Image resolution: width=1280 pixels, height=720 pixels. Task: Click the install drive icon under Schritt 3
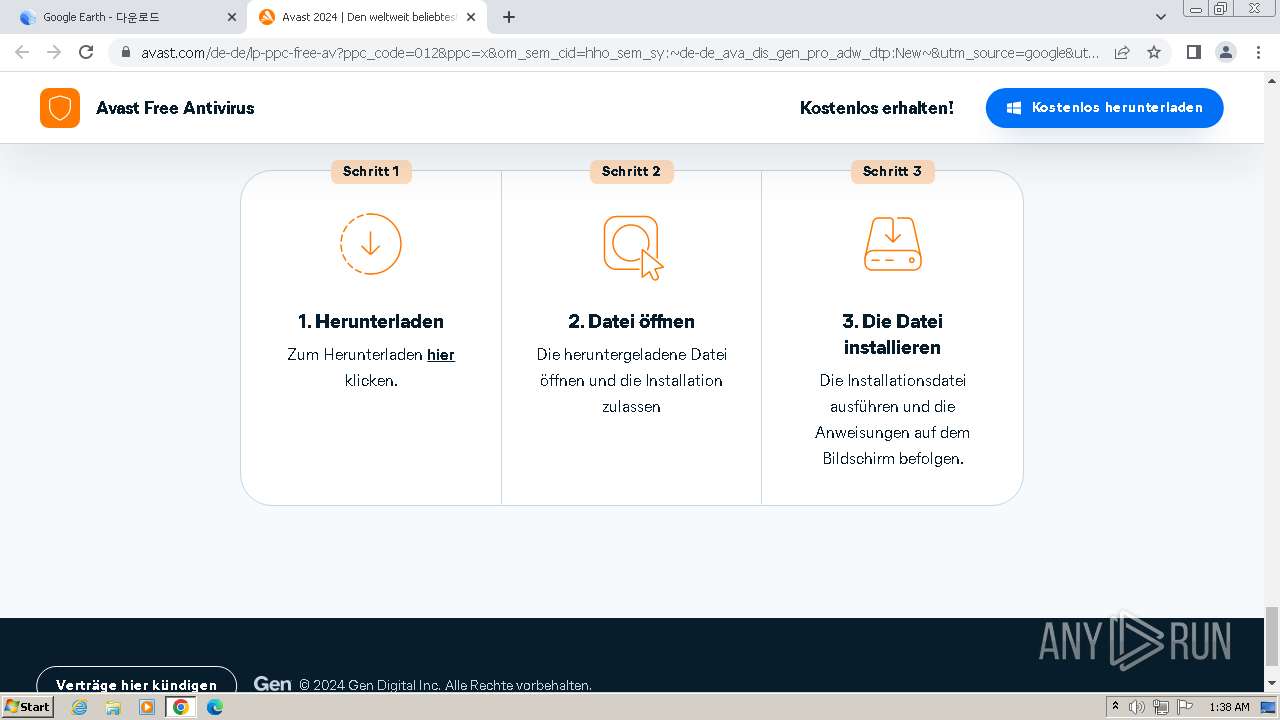pos(892,244)
